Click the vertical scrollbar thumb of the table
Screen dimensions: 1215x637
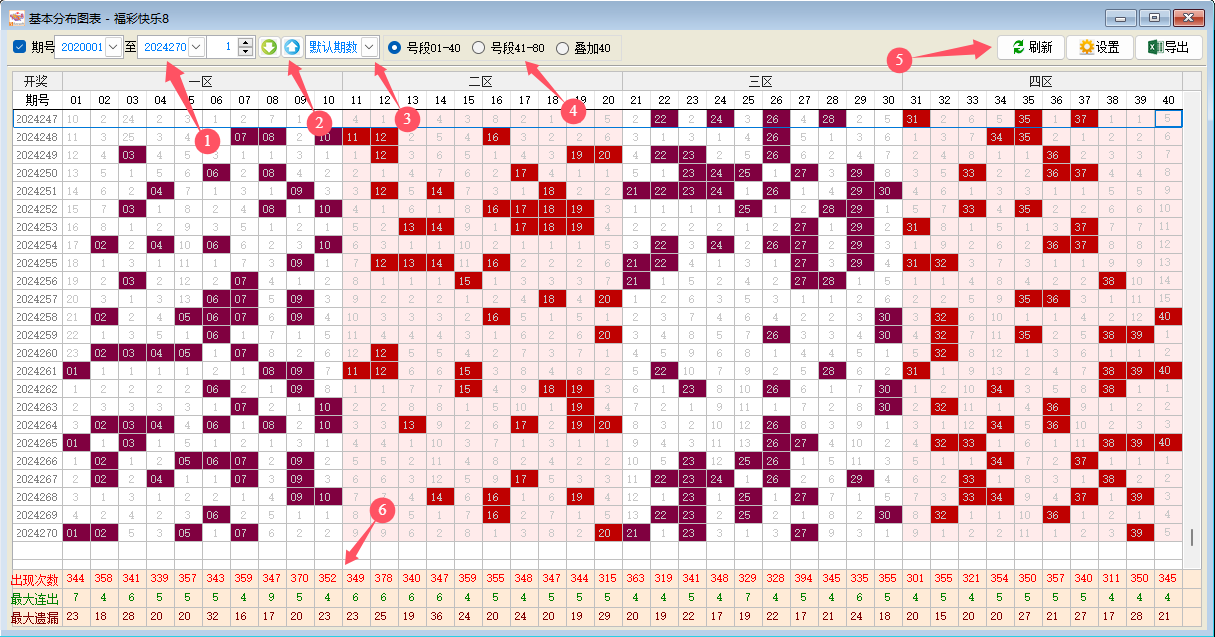tap(1191, 538)
